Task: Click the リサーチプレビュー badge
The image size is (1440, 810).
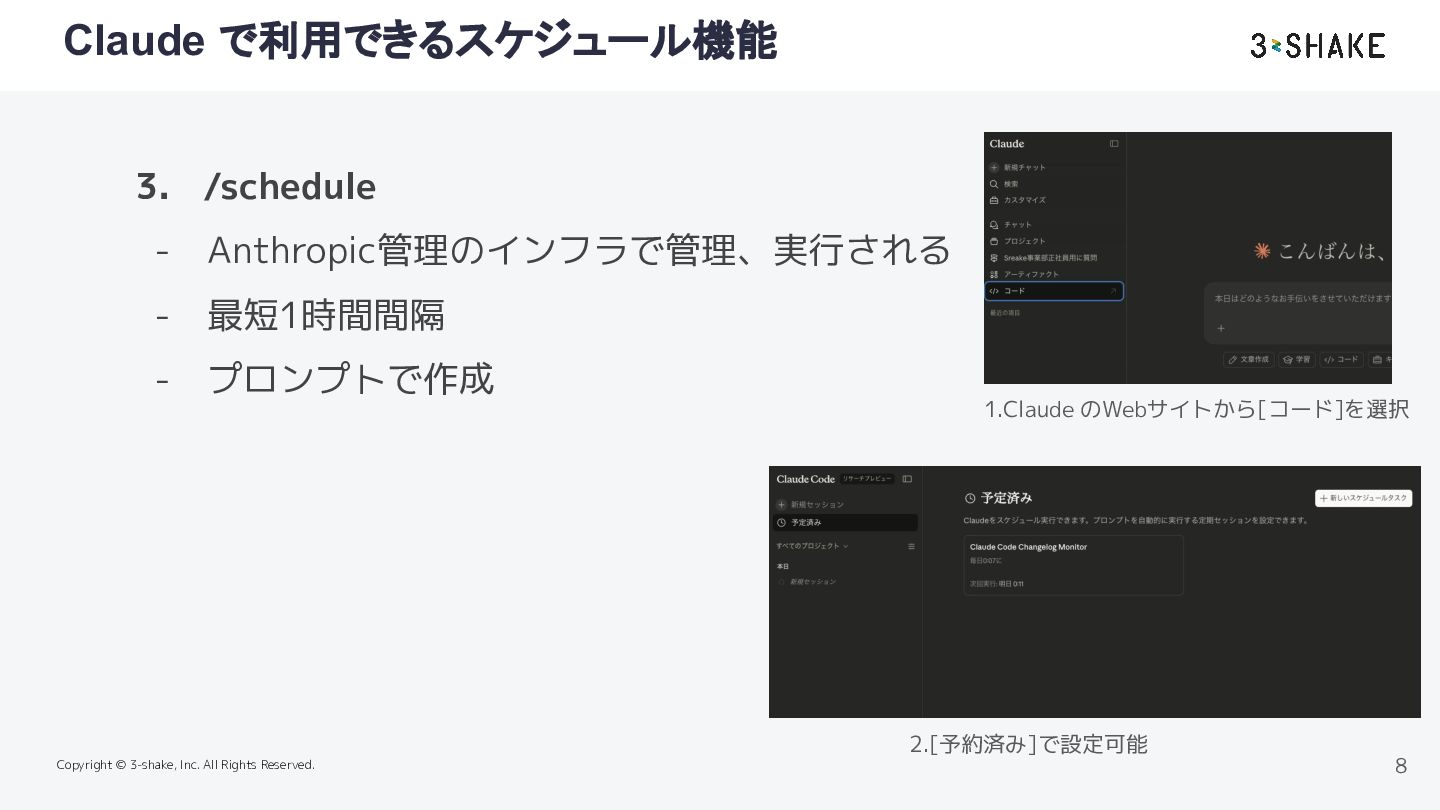Action: 866,479
